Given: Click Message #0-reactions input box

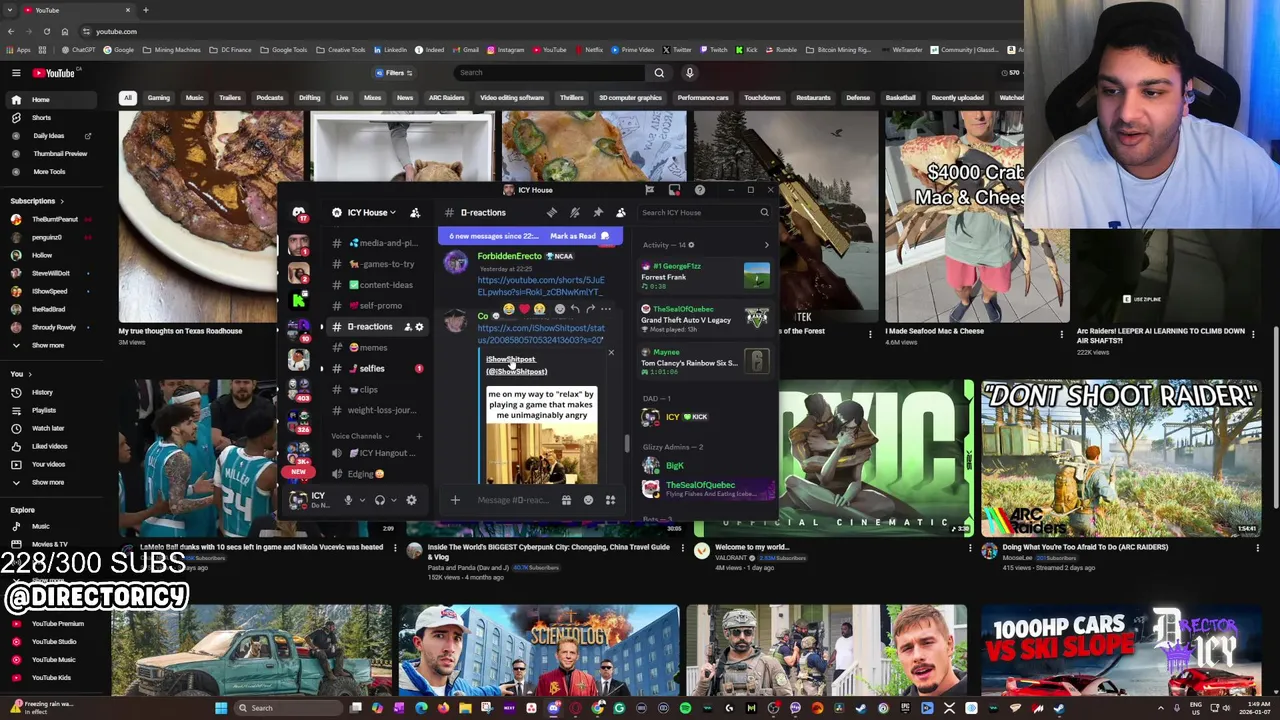Looking at the screenshot, I should [x=512, y=500].
